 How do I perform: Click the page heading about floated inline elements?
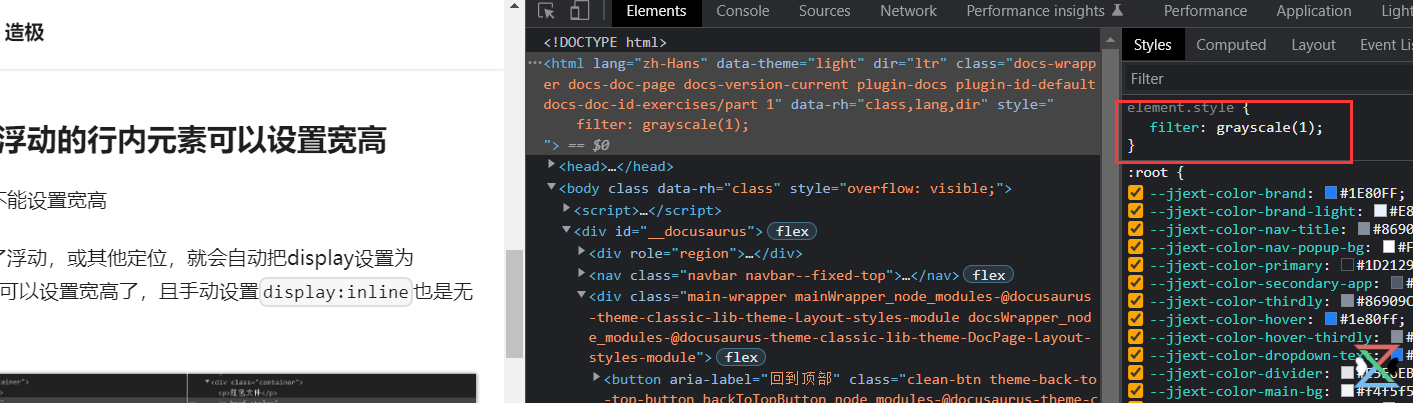193,141
